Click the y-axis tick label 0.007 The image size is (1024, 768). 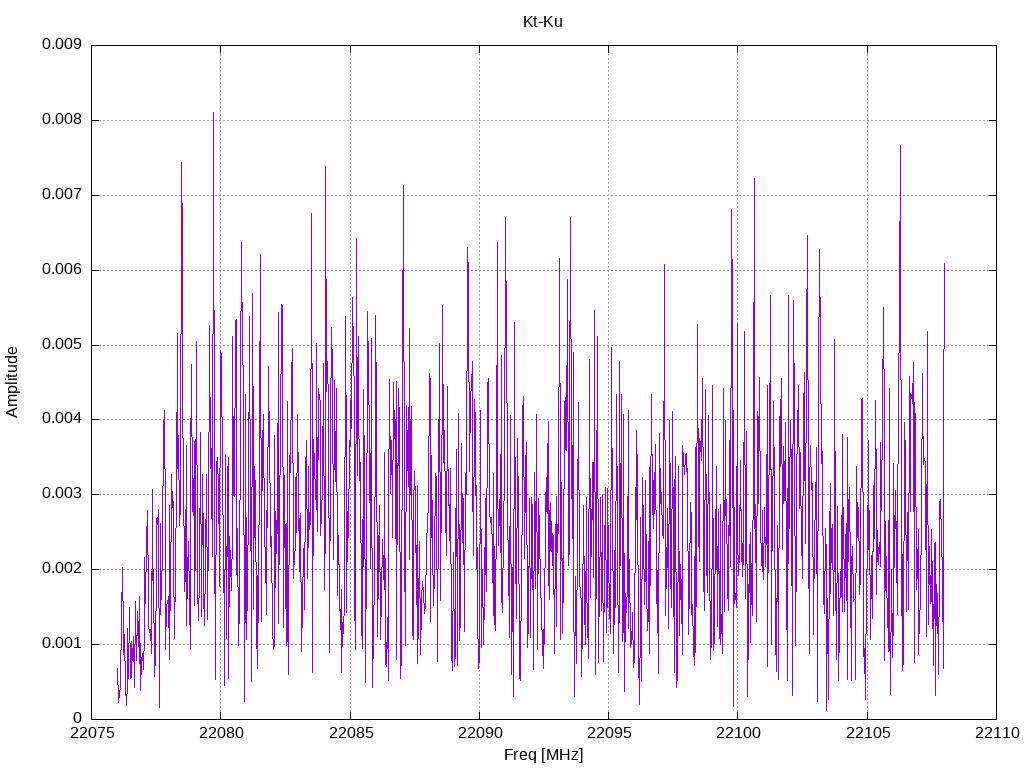pos(62,195)
